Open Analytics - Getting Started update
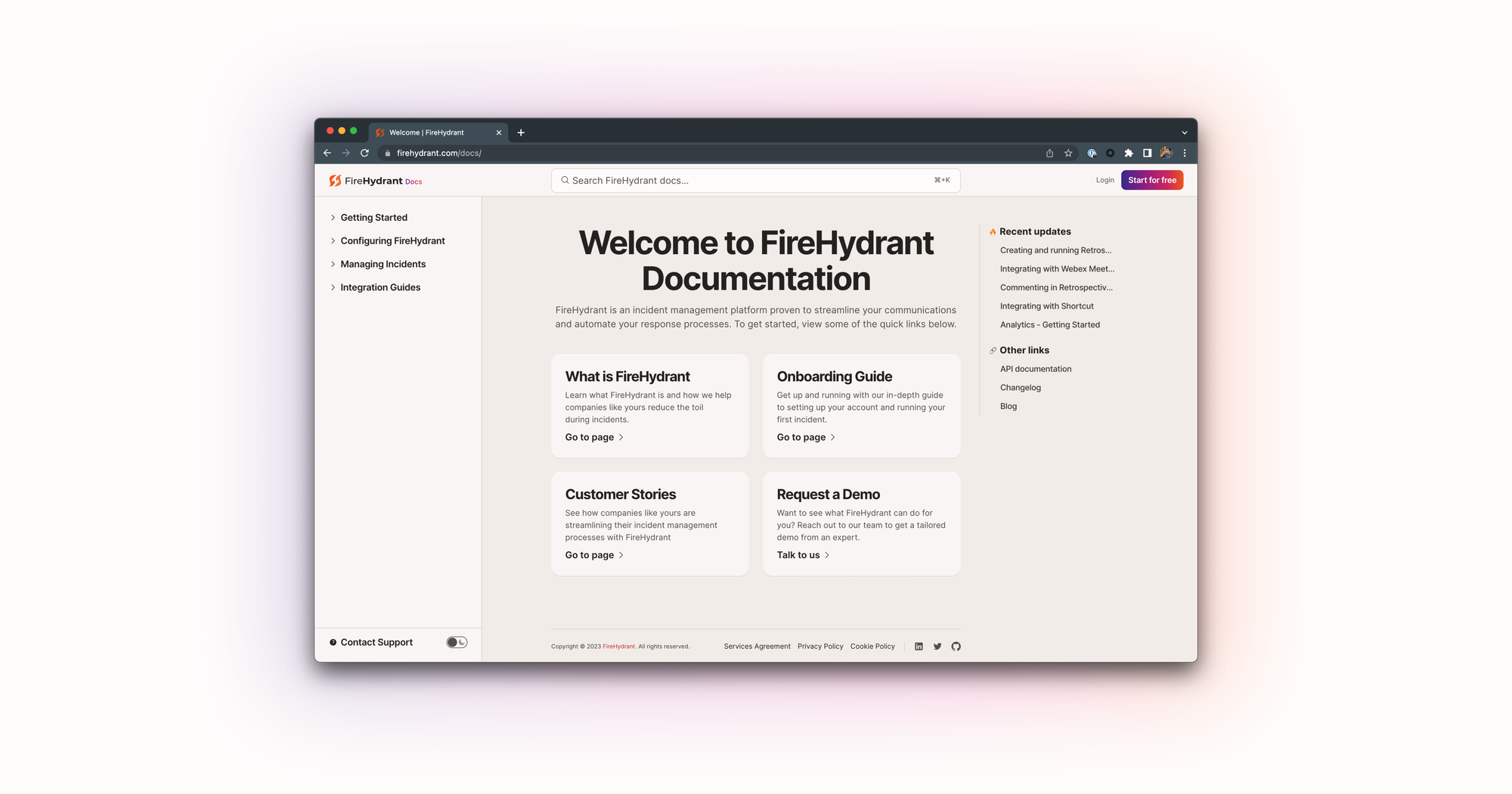 [1049, 325]
